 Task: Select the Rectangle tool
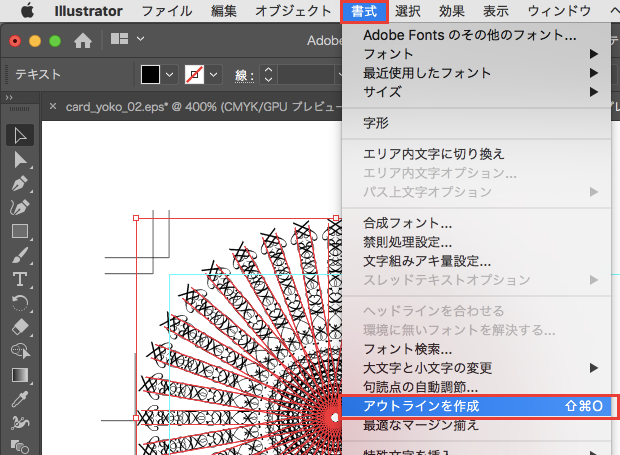point(20,231)
